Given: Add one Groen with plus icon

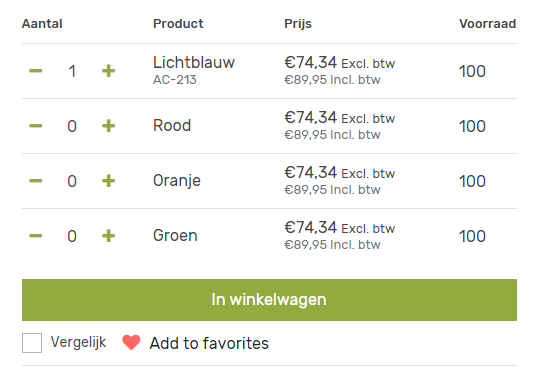Looking at the screenshot, I should click(x=108, y=236).
